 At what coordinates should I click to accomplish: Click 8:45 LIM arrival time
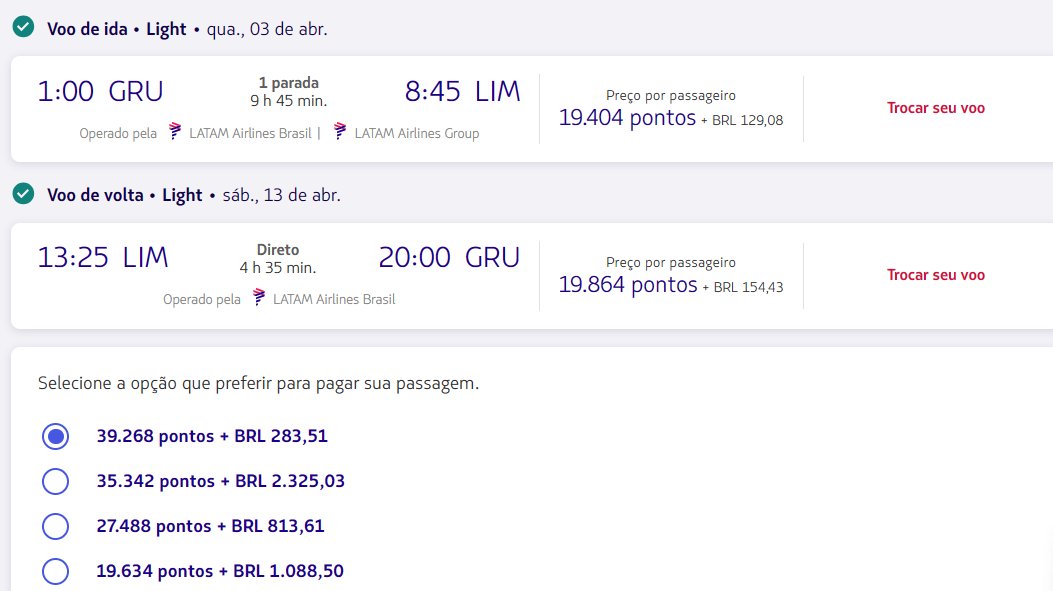pos(463,91)
